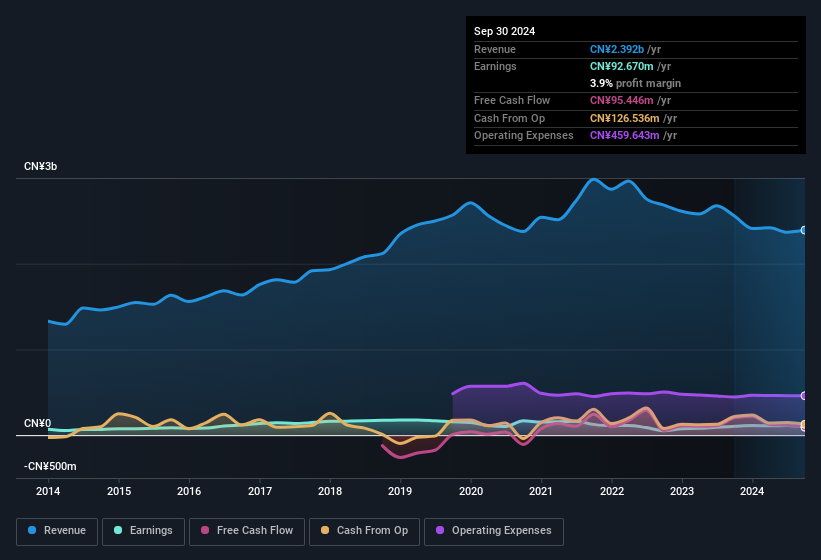Image resolution: width=821 pixels, height=560 pixels.
Task: Click the 2018 year on the axis
Action: click(330, 491)
